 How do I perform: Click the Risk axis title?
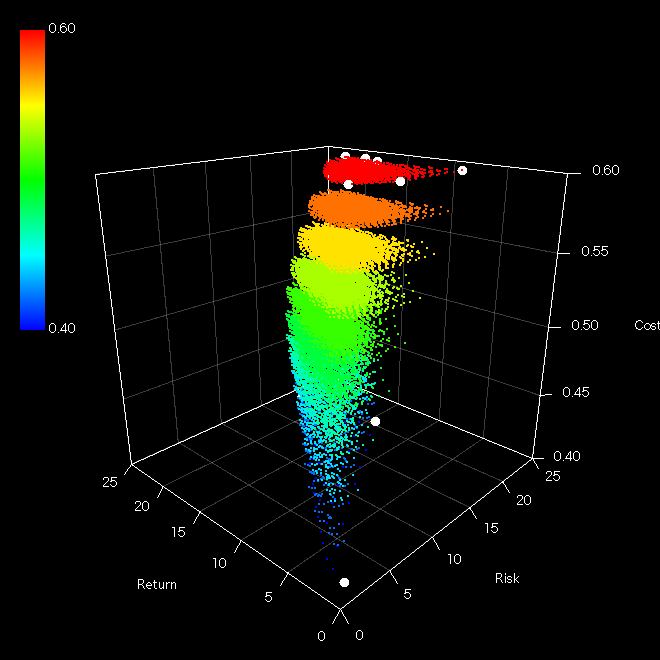tap(507, 578)
